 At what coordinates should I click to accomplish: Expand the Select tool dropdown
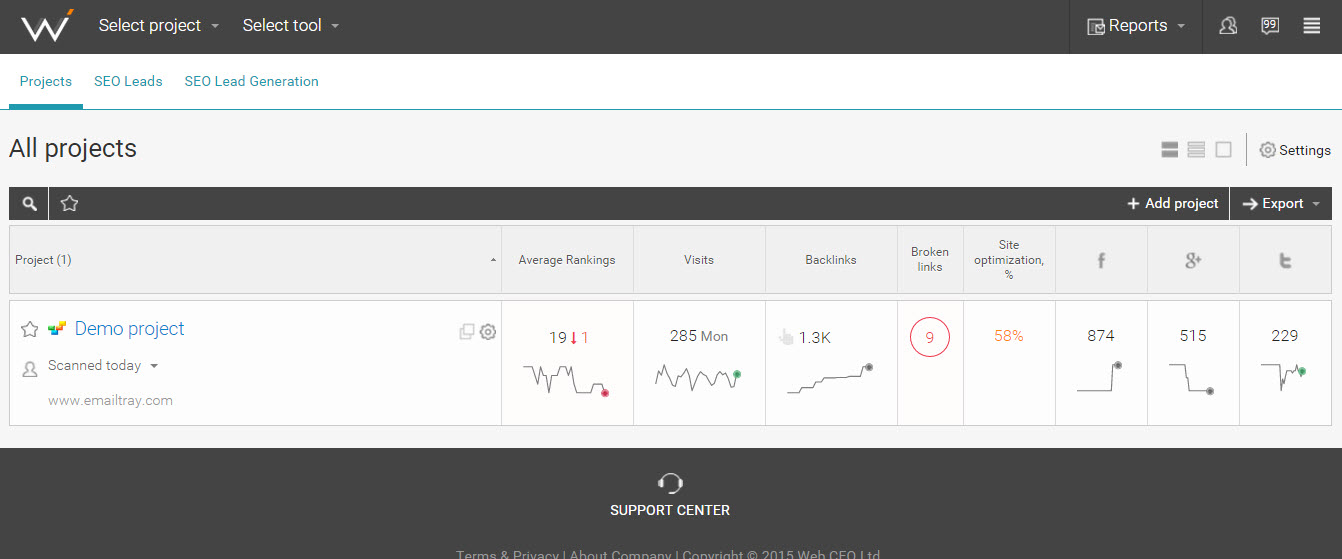[291, 26]
